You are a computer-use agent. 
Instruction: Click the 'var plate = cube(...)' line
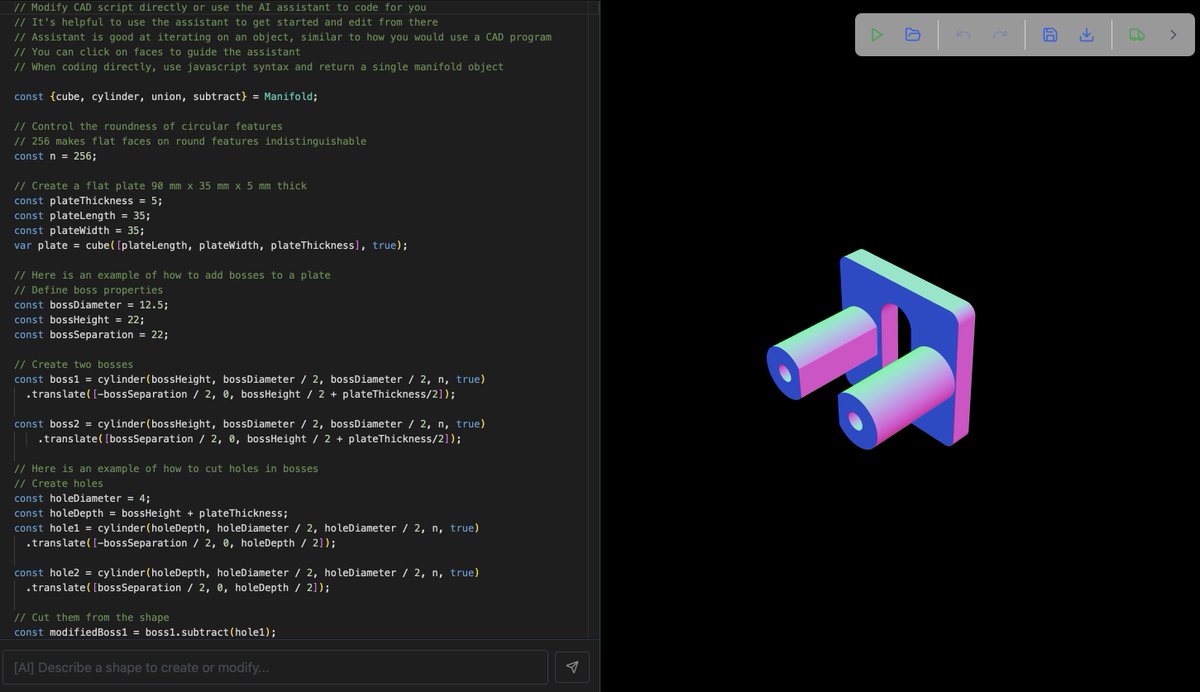(x=211, y=246)
